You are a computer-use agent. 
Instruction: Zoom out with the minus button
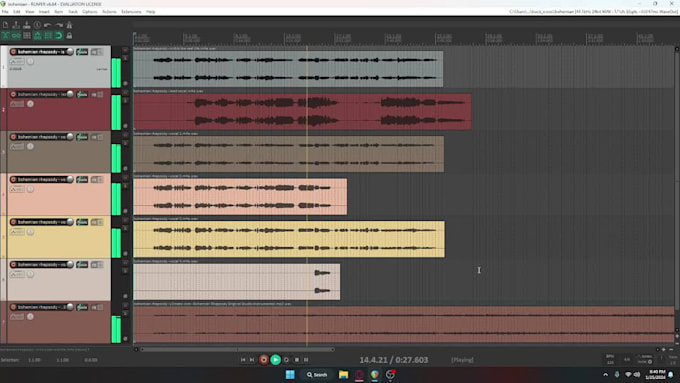(x=671, y=349)
